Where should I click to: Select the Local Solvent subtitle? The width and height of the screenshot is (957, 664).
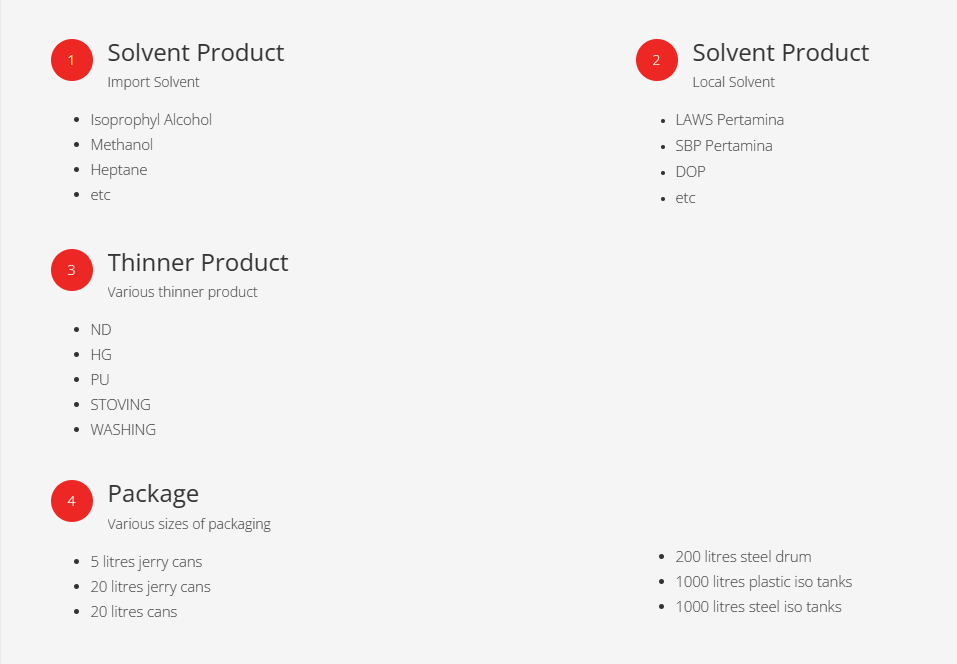pyautogui.click(x=733, y=82)
